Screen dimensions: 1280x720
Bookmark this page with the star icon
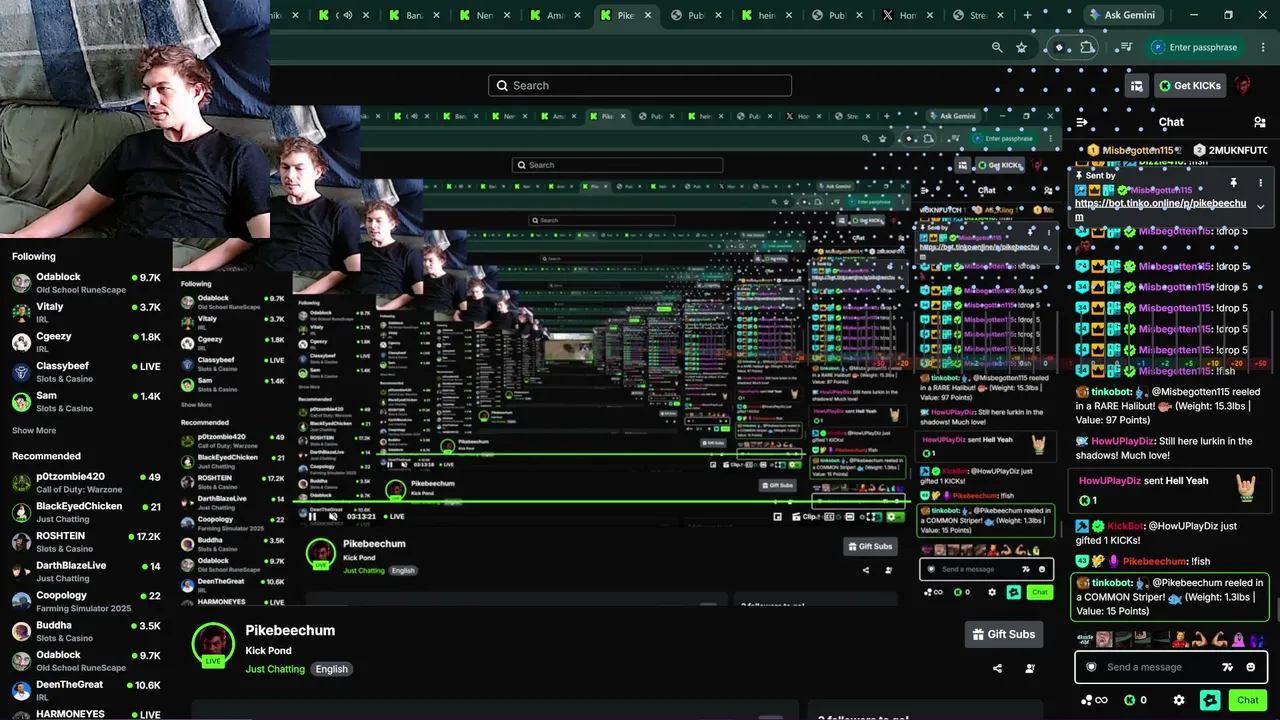tap(1021, 47)
